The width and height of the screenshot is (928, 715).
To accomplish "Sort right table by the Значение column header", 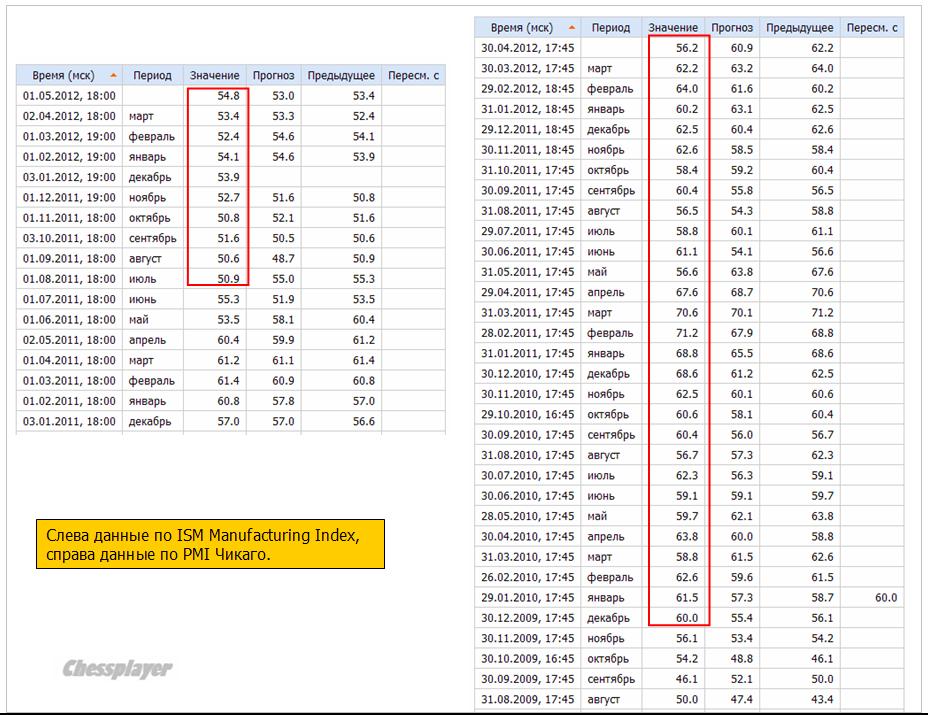I will pos(673,28).
